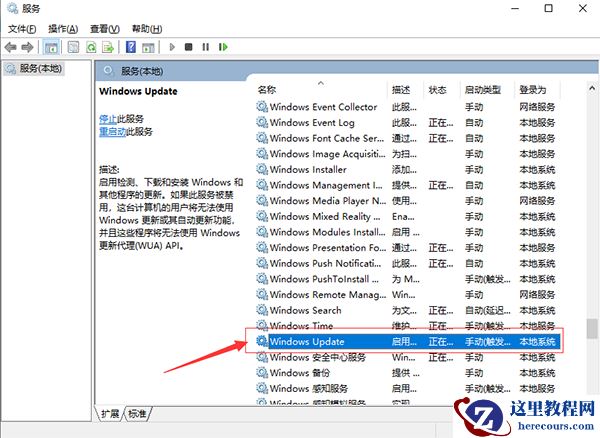Viewport: 600px width, 438px height.
Task: Click the gear icon beside Windows PushToInstall
Action: pyautogui.click(x=262, y=279)
